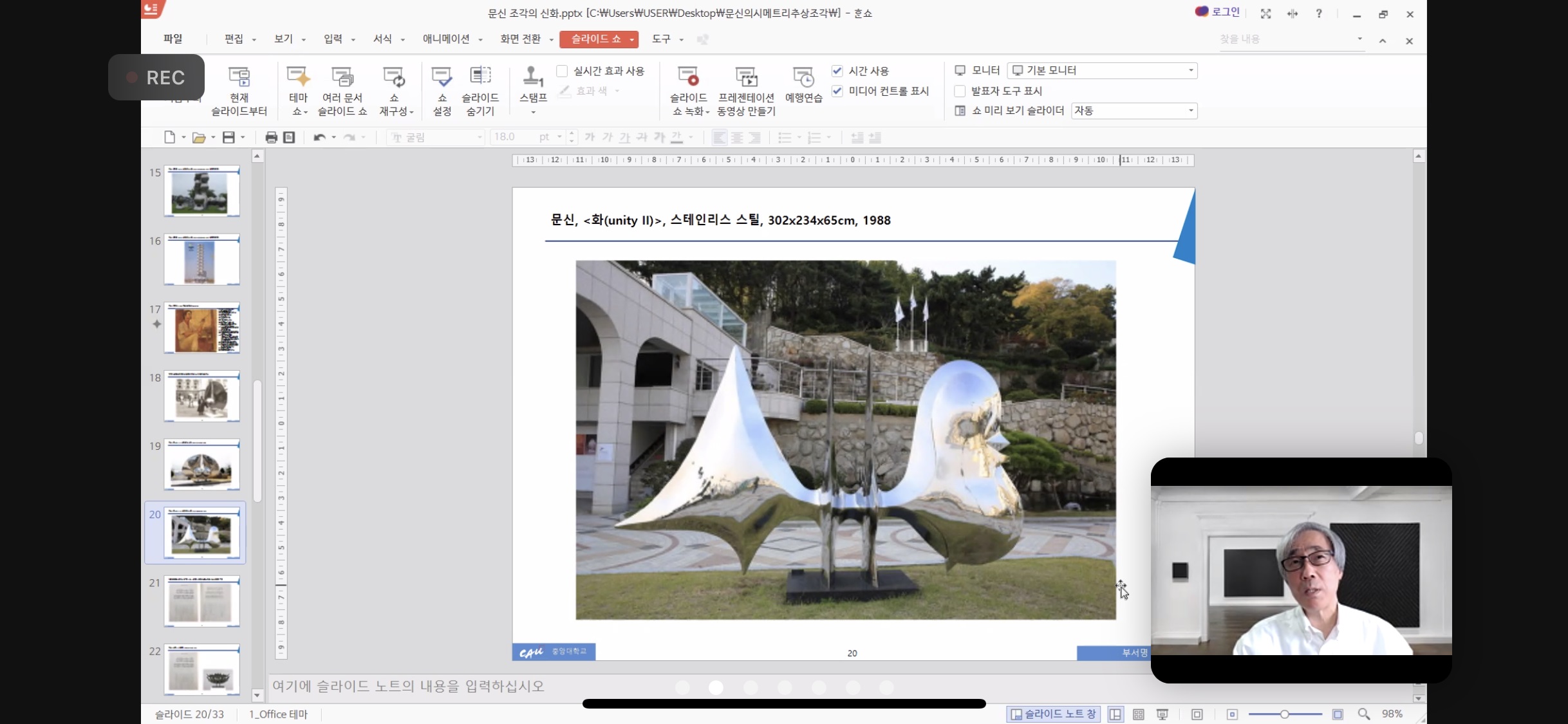
Task: Create presentation video (프레젠테이션 동영상 만들기)
Action: pos(746,91)
